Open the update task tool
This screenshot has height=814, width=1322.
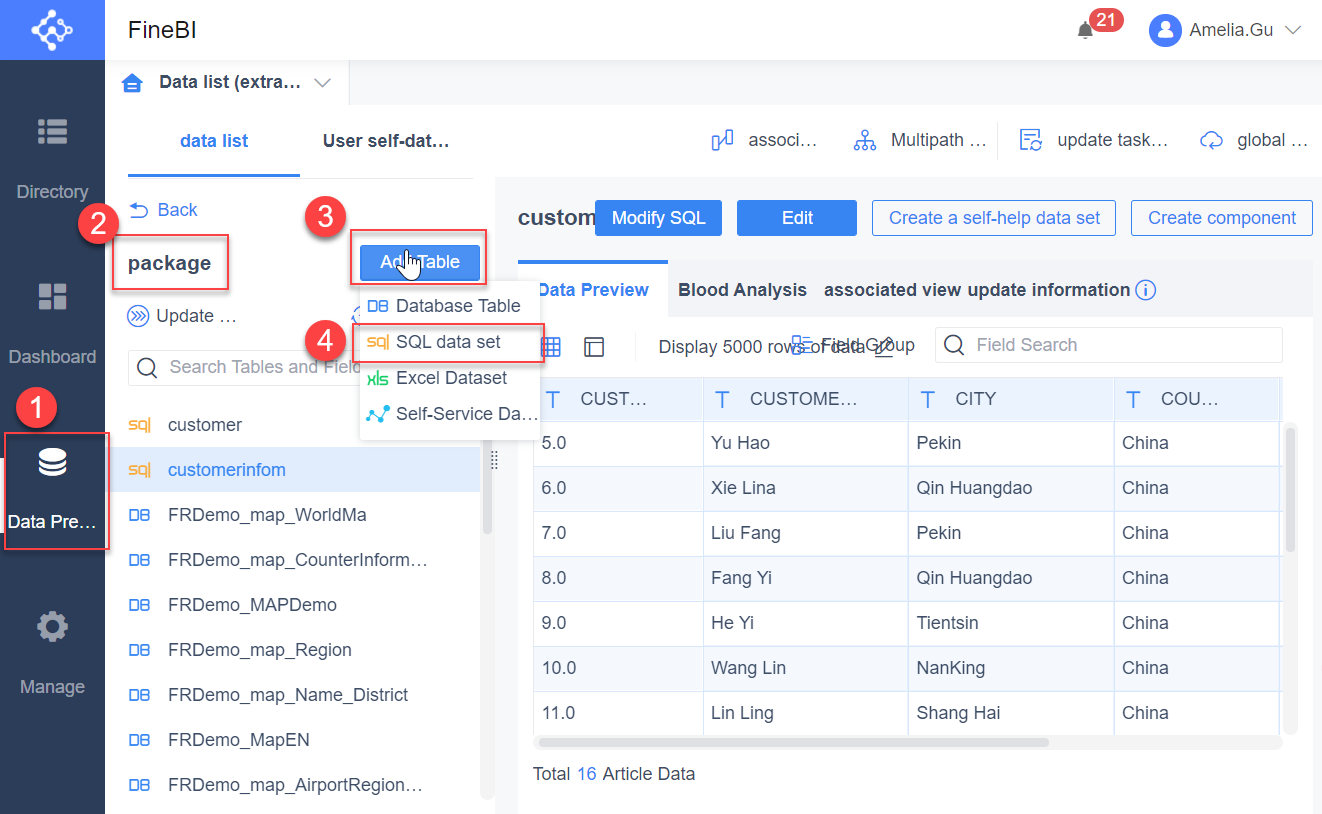click(1030, 139)
